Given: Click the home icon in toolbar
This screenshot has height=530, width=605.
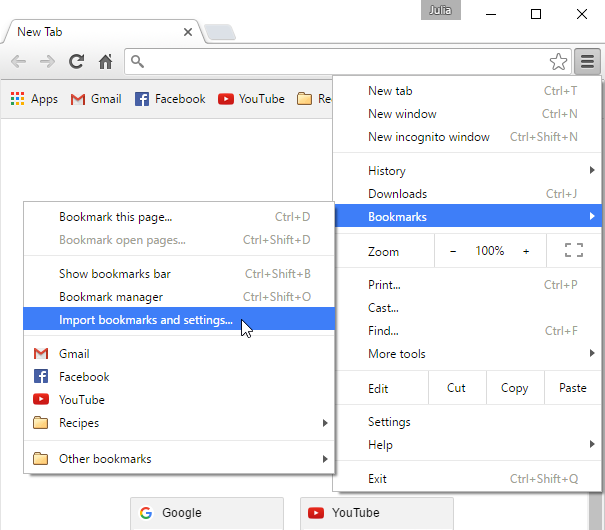Looking at the screenshot, I should (105, 62).
